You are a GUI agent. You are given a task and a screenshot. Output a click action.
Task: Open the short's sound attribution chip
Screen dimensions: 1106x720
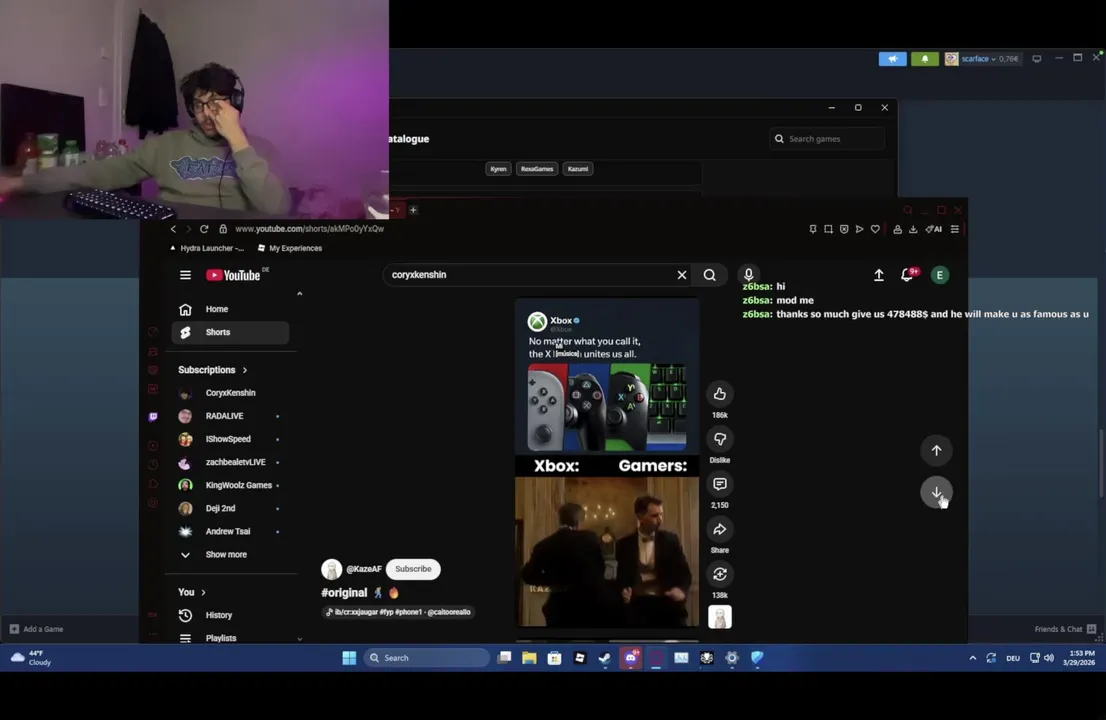click(398, 612)
